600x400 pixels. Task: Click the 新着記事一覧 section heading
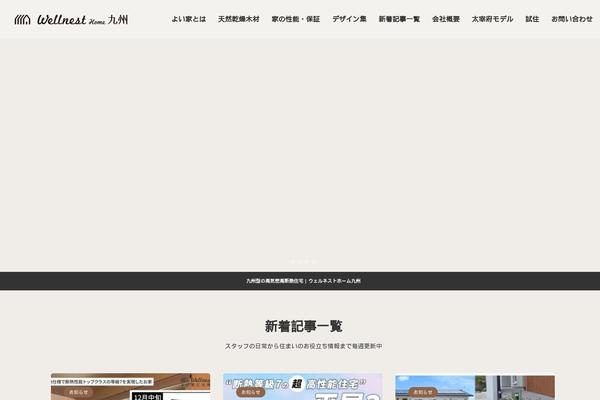point(303,327)
